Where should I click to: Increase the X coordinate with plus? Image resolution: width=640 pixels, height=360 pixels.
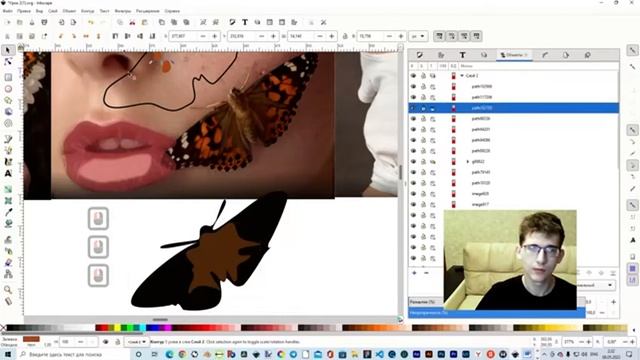coord(214,36)
